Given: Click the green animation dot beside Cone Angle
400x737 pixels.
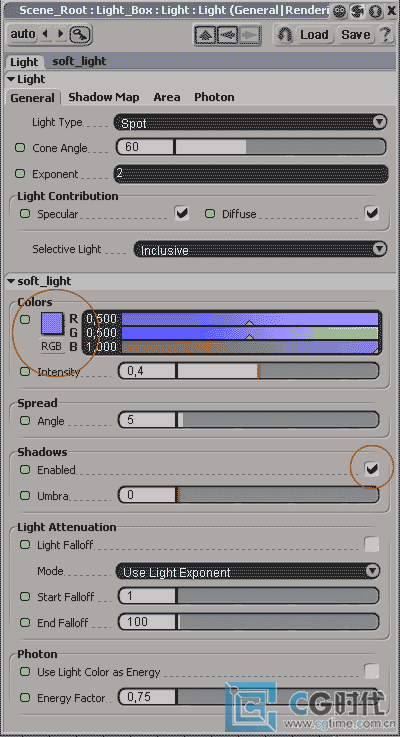Looking at the screenshot, I should (x=20, y=148).
